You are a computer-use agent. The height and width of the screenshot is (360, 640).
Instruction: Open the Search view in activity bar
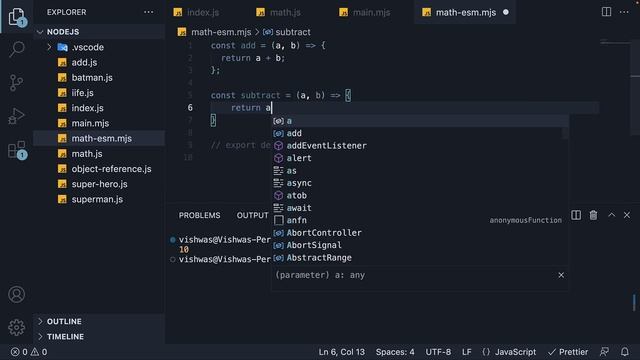(16, 49)
